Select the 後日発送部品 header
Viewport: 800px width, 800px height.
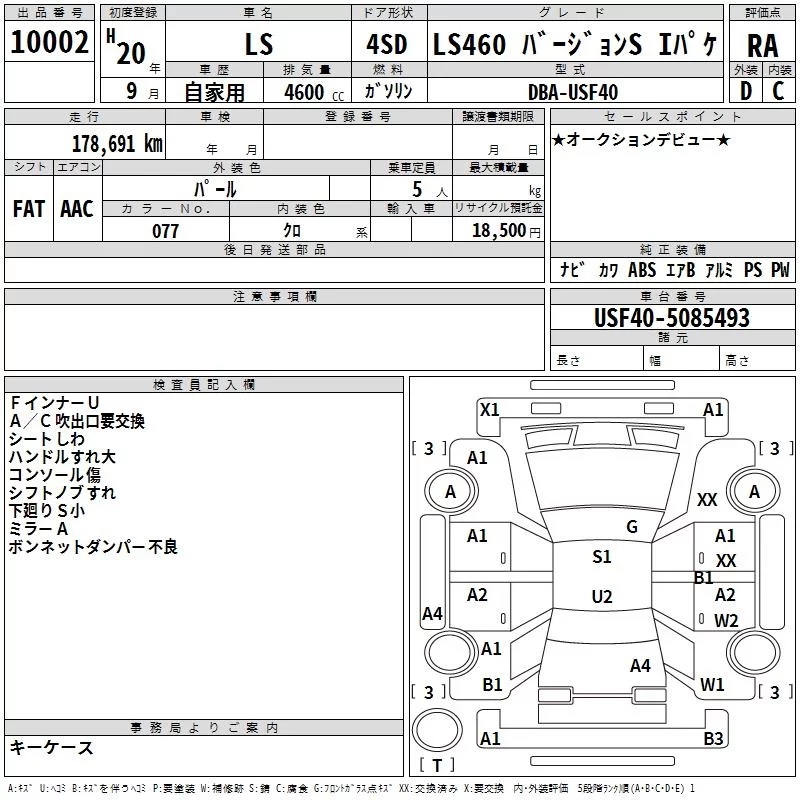(x=274, y=249)
